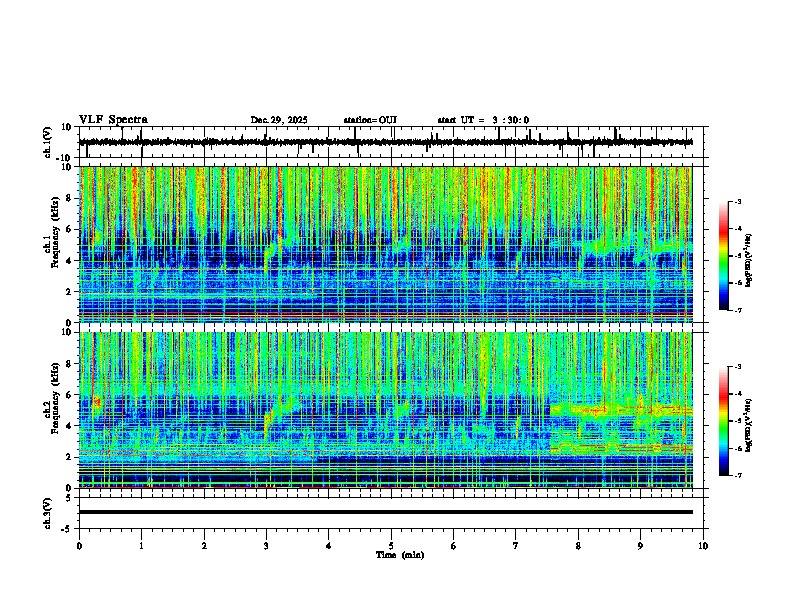792x612 pixels.
Task: Click time axis tick label "3"
Action: (266, 546)
